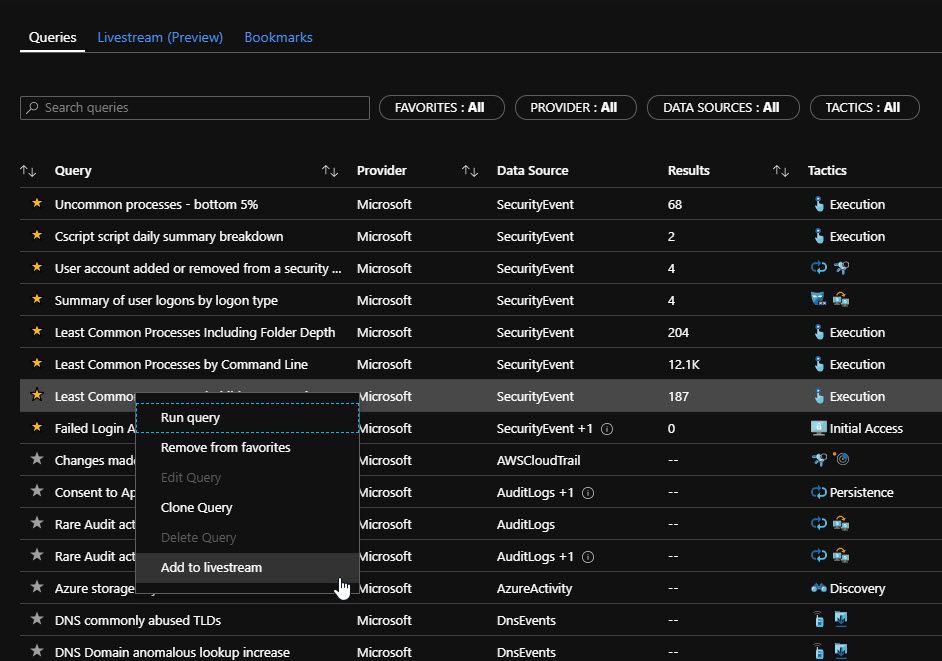
Task: Open the Bookmarks tab
Action: (278, 37)
